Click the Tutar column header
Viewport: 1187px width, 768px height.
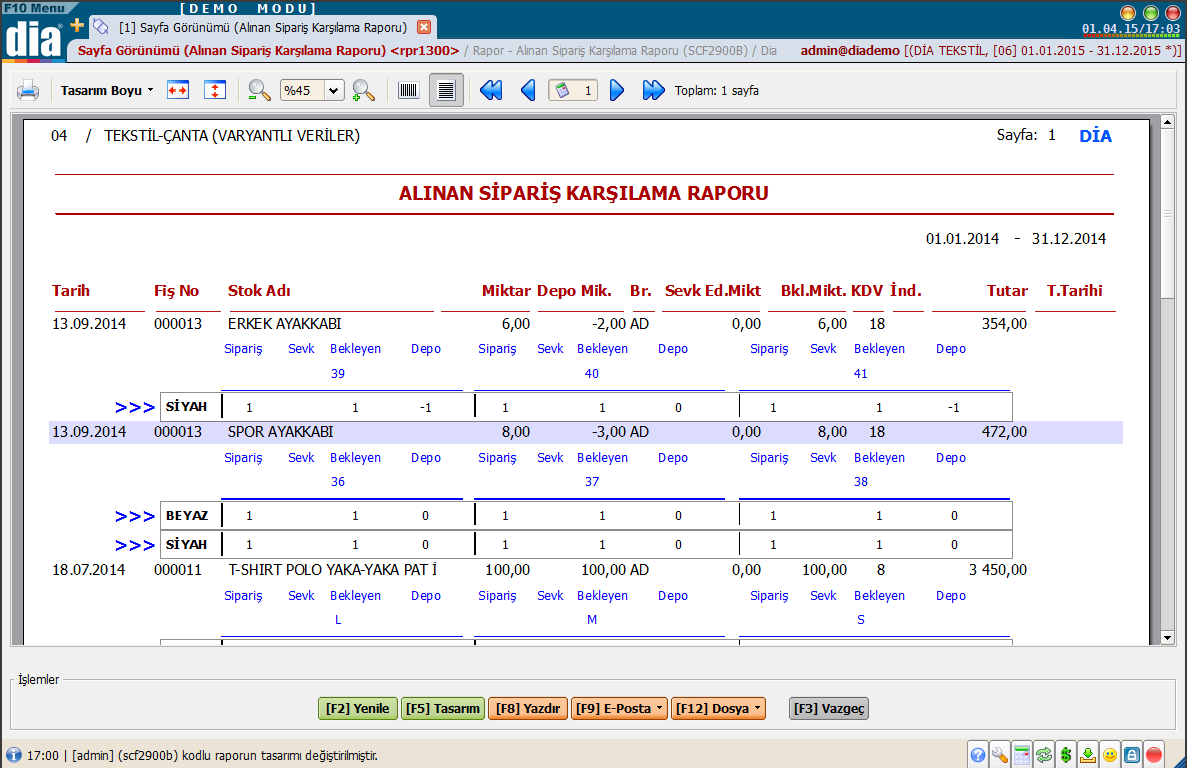pos(1007,291)
